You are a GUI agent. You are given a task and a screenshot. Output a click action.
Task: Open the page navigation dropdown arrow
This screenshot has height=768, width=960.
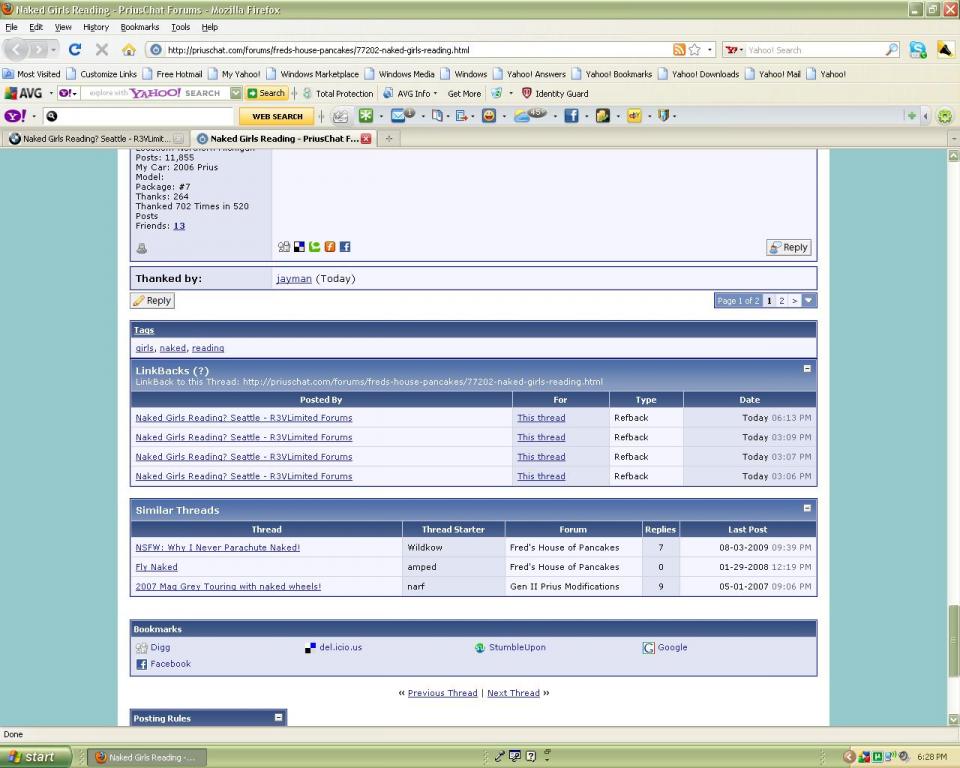809,300
